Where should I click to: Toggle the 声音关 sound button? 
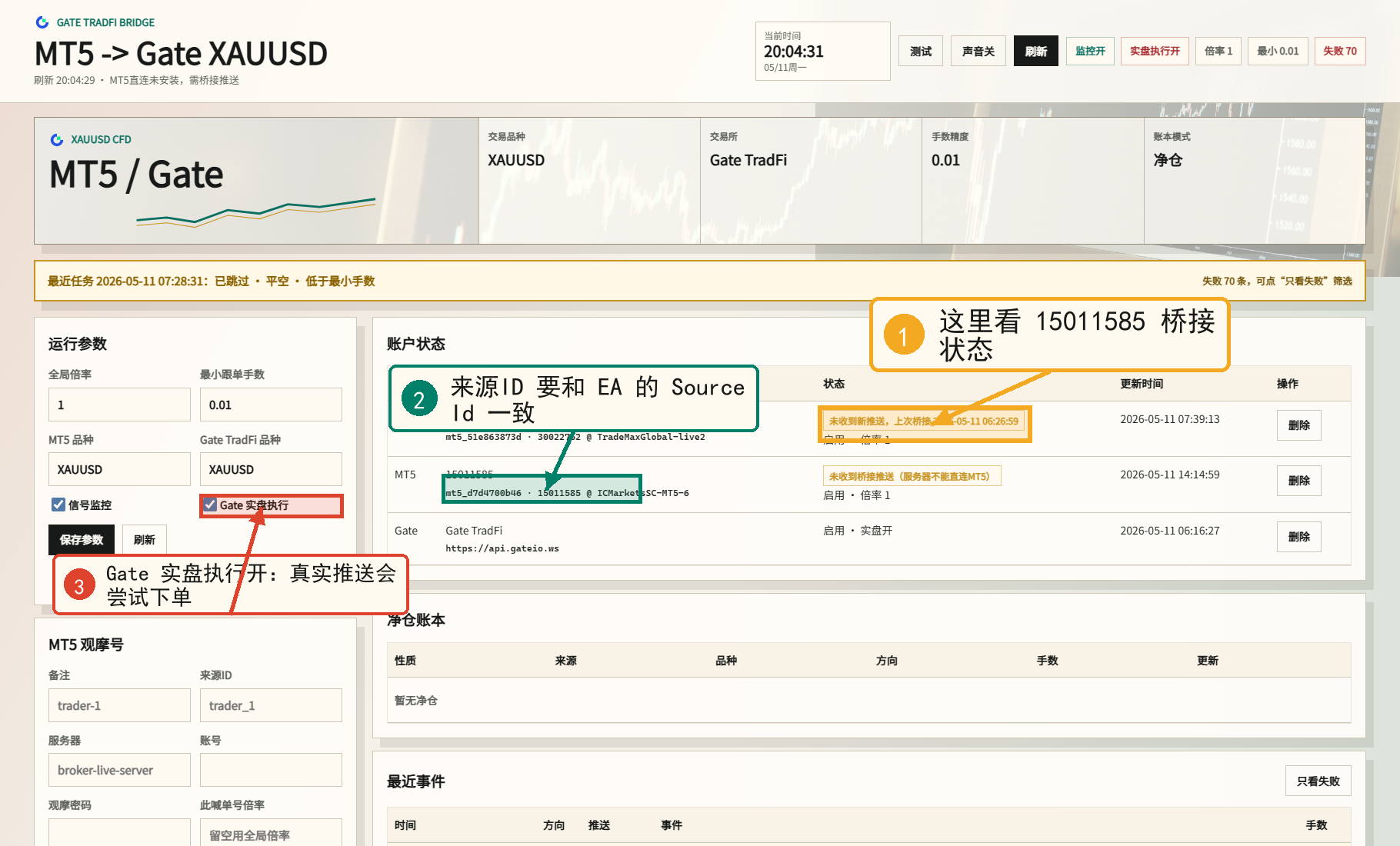pyautogui.click(x=978, y=51)
